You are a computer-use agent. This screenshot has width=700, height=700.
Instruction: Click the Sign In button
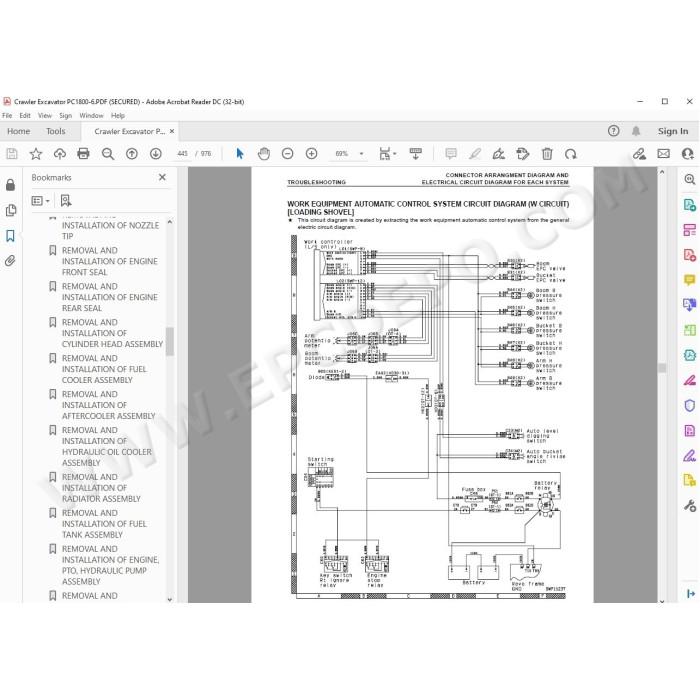[673, 131]
